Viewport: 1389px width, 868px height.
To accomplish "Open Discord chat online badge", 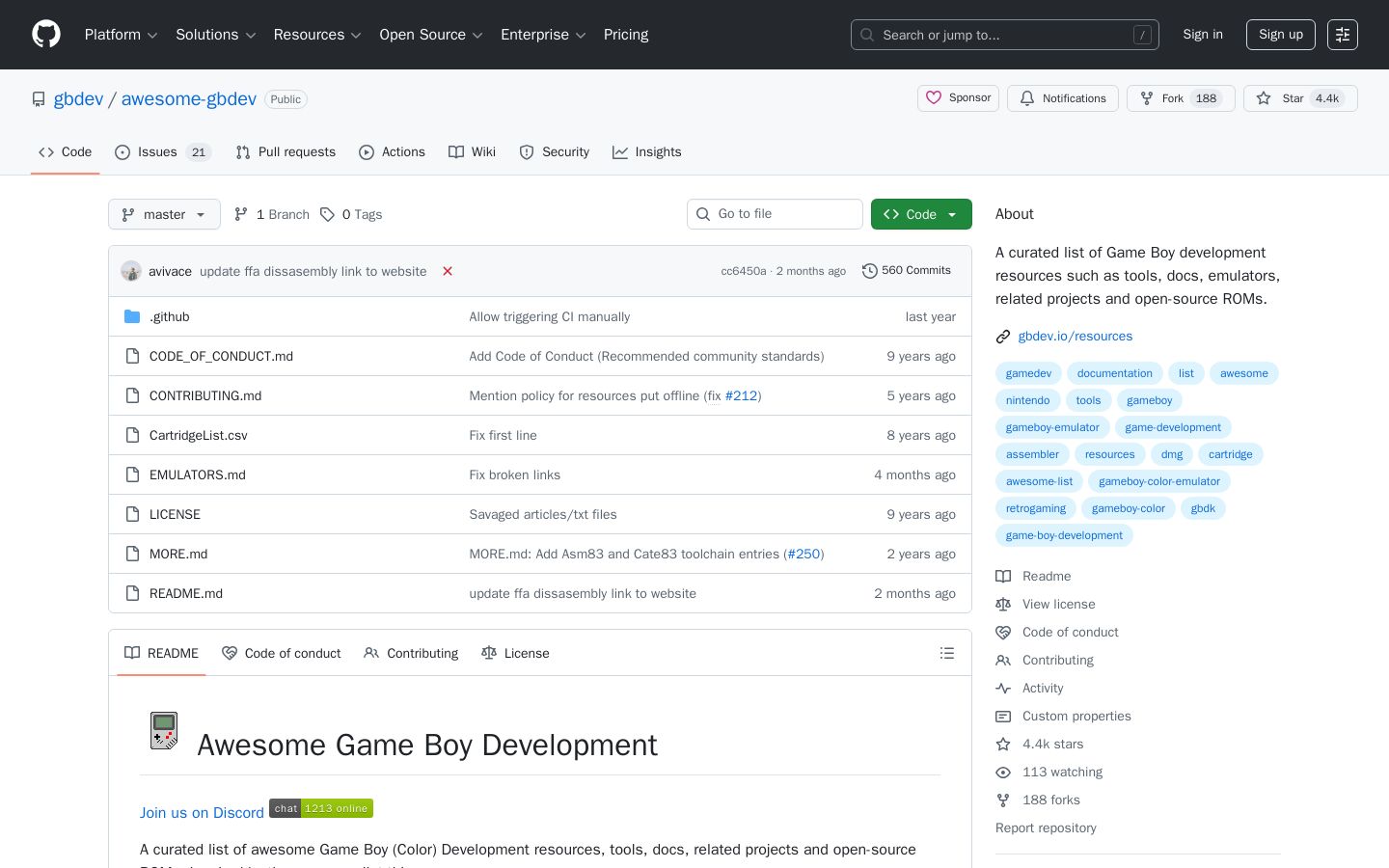I will click(x=321, y=808).
